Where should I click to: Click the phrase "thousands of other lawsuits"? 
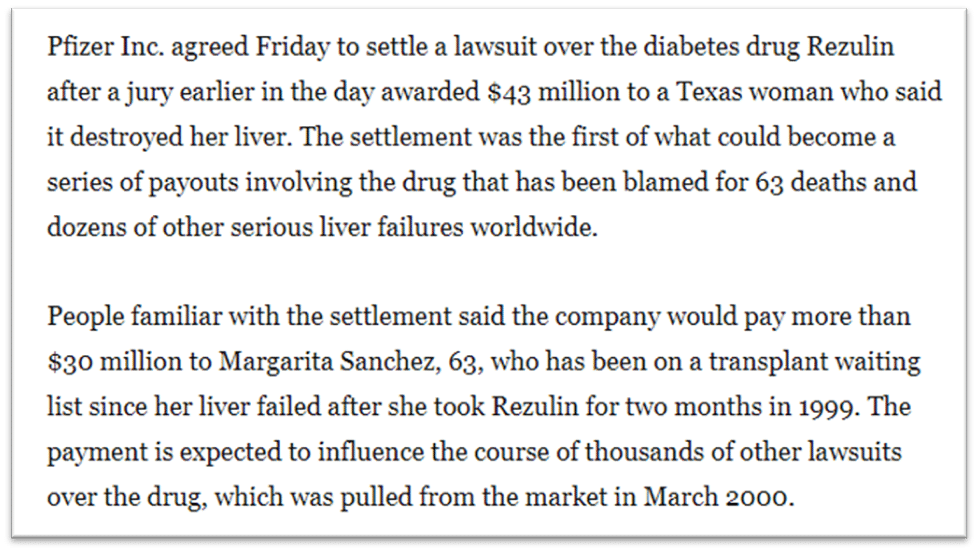[743, 452]
